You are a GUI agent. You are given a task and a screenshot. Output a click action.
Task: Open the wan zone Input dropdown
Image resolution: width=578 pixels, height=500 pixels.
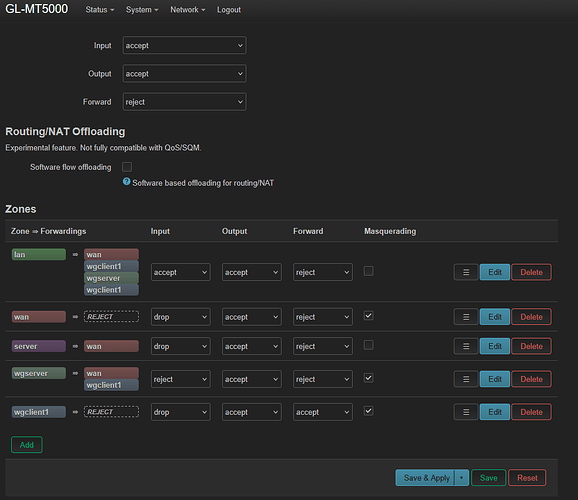(x=181, y=317)
